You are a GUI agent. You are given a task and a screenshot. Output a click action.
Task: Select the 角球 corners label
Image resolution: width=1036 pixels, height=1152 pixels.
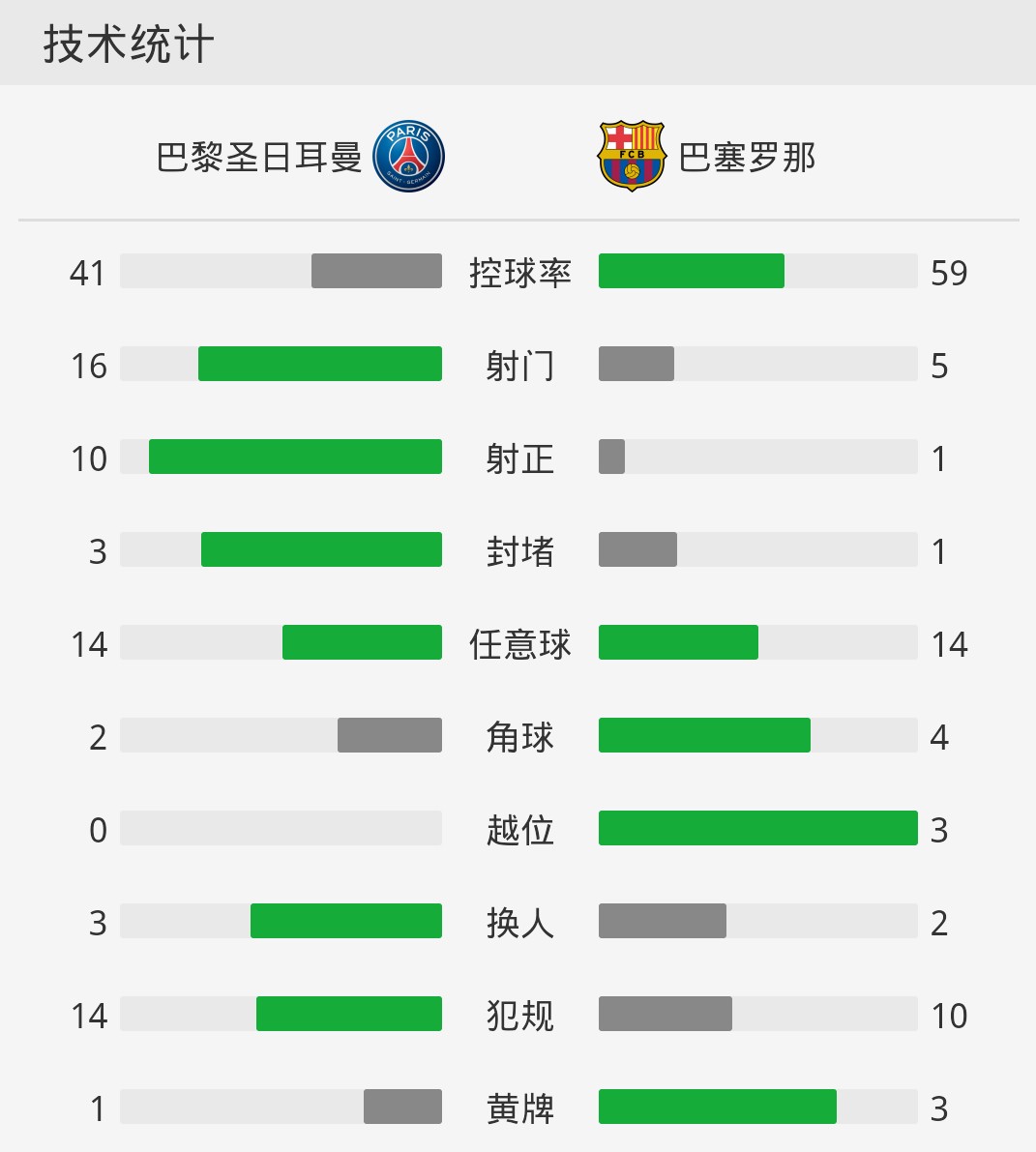tap(520, 737)
